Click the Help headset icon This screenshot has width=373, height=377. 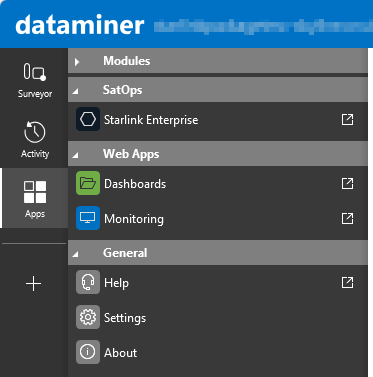click(88, 282)
